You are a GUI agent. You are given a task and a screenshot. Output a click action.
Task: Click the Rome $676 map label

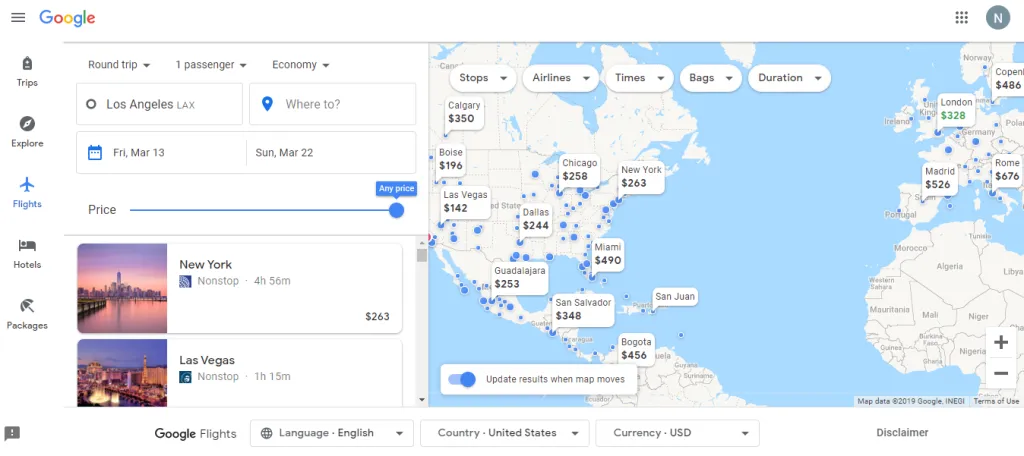coord(1006,169)
